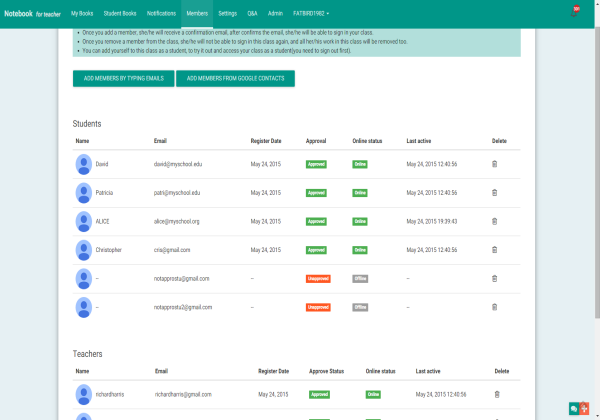The image size is (600, 420).
Task: Select the Members tab
Action: (197, 13)
